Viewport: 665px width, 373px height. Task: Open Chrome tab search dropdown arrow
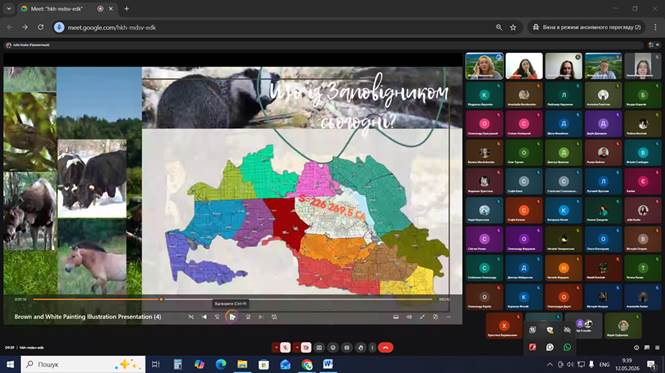click(9, 8)
